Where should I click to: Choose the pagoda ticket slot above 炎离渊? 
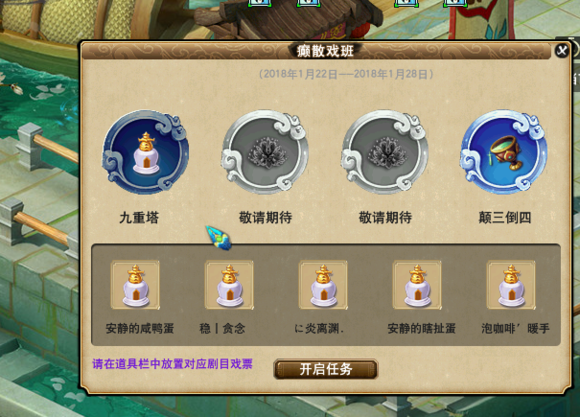point(323,285)
